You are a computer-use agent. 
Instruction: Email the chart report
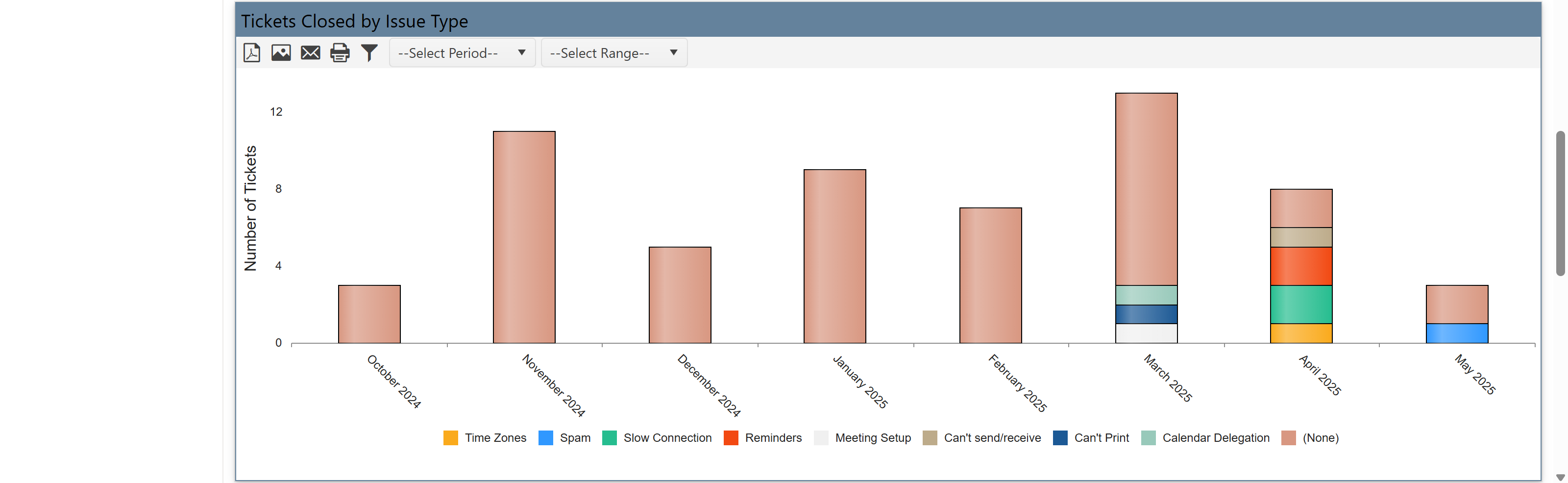[x=311, y=53]
